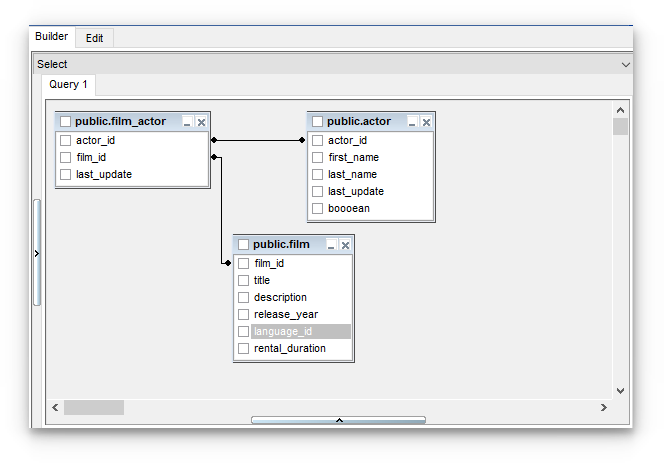Tick actor_id in public.film_actor
The image size is (664, 463).
(65, 140)
